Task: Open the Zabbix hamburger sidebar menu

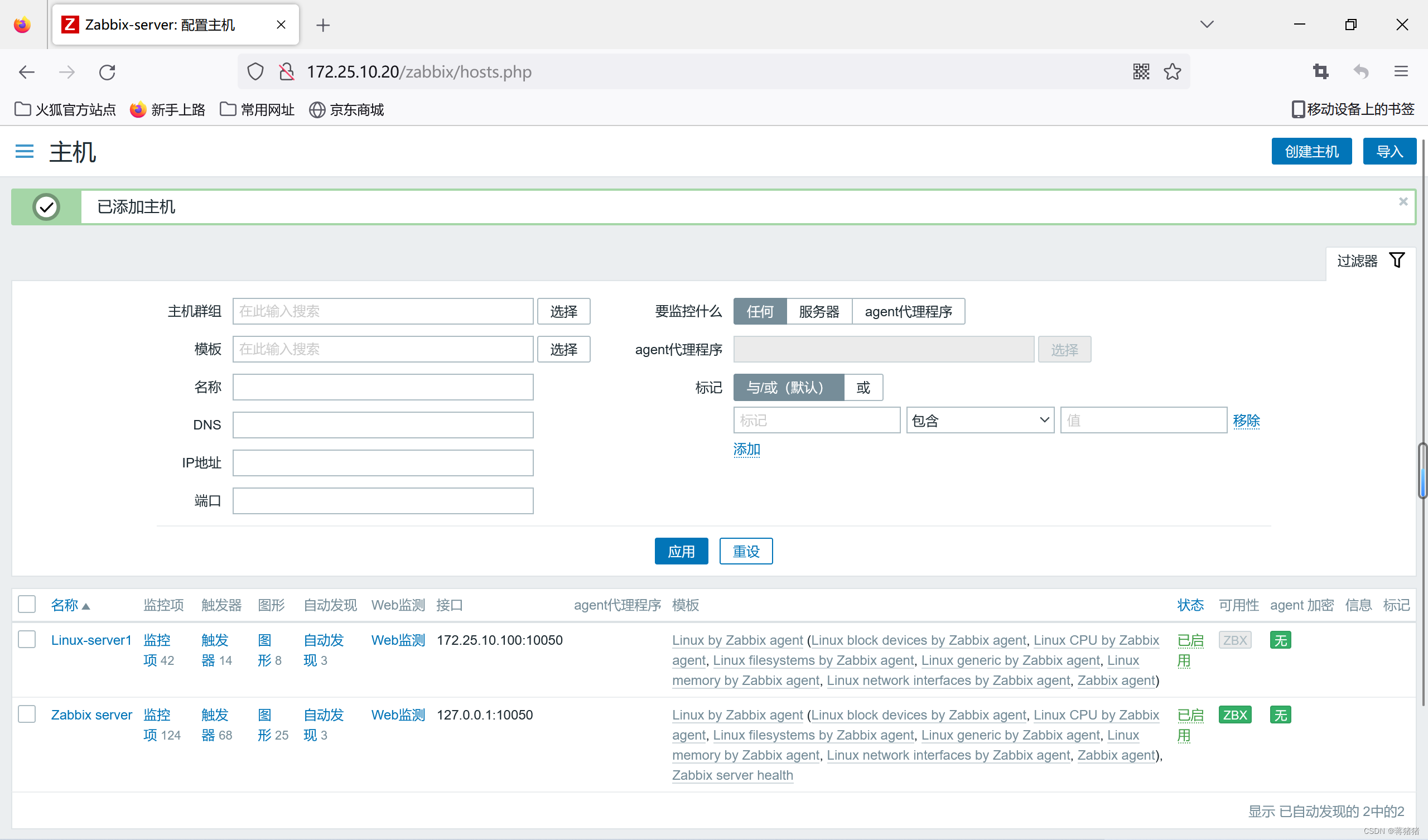Action: [x=25, y=151]
